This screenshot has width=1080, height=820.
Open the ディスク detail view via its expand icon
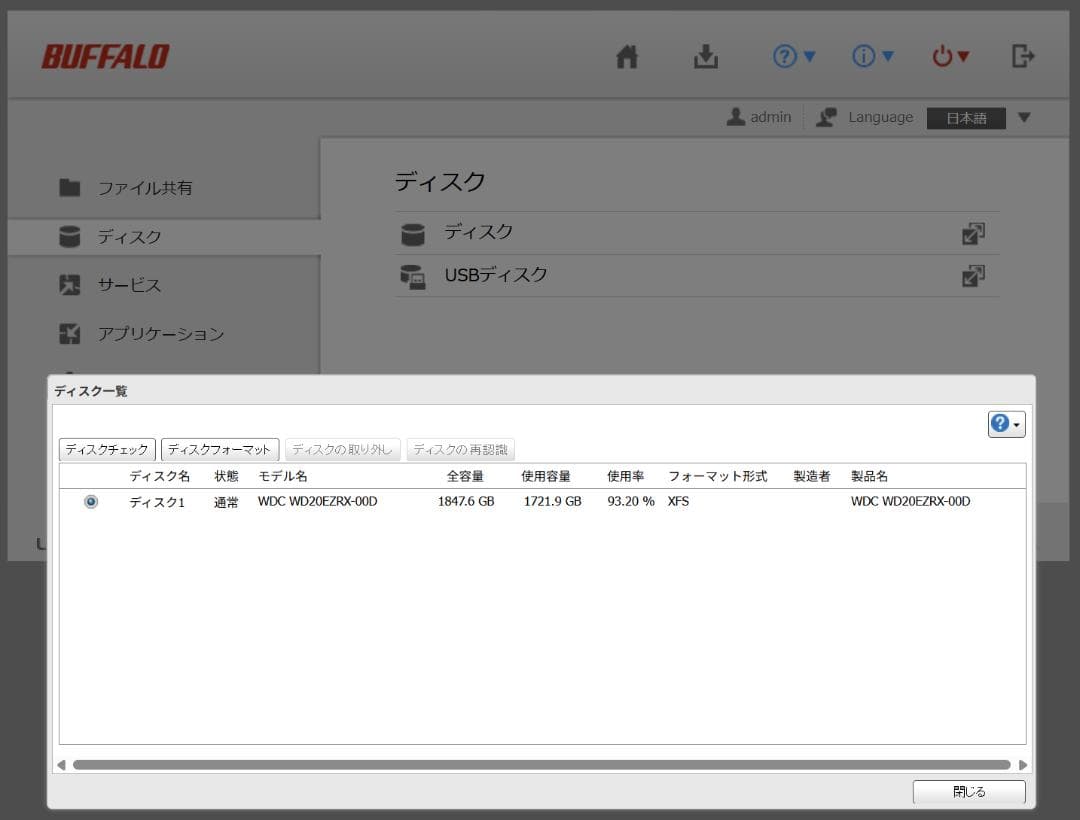pos(973,233)
